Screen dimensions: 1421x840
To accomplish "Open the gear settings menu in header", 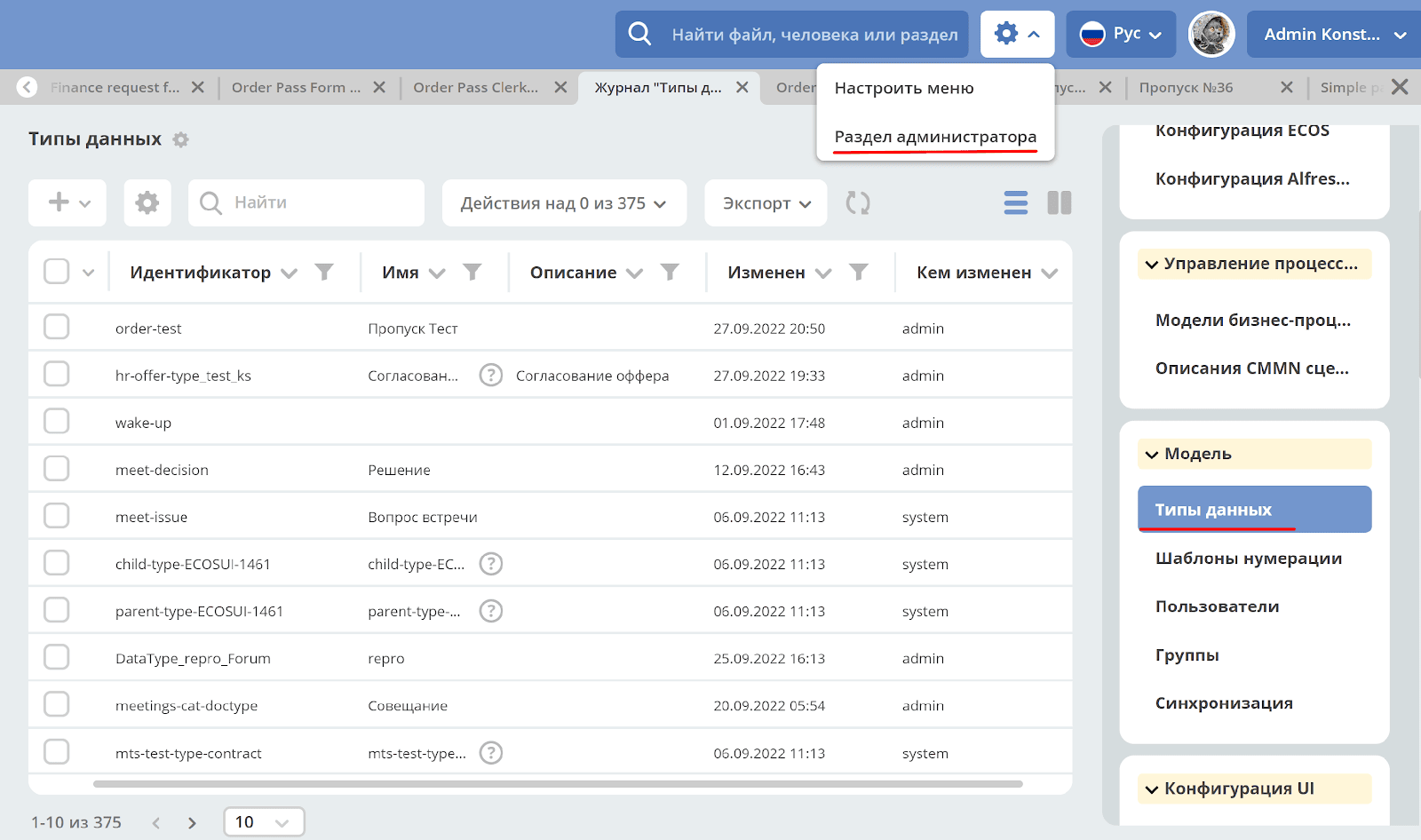I will (1017, 34).
